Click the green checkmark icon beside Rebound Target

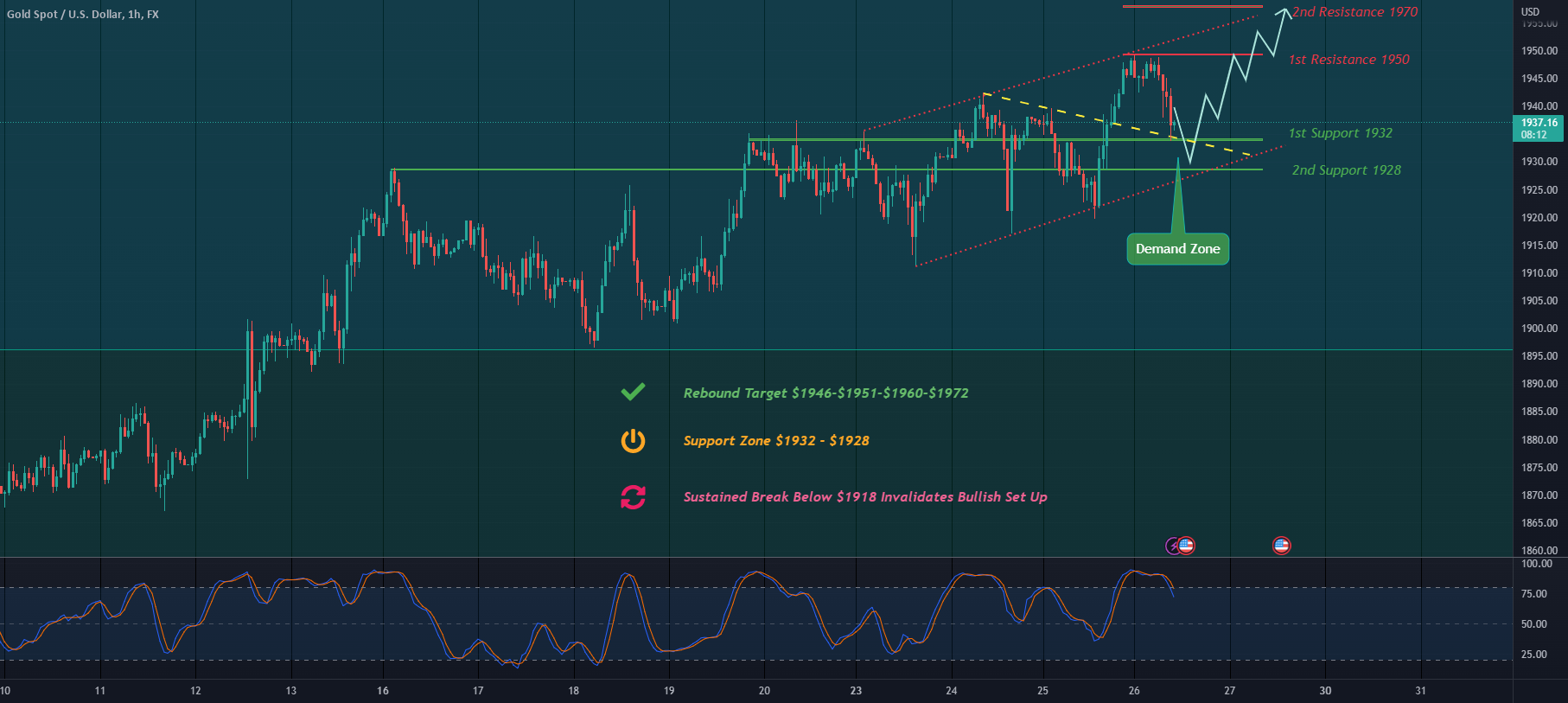(633, 392)
